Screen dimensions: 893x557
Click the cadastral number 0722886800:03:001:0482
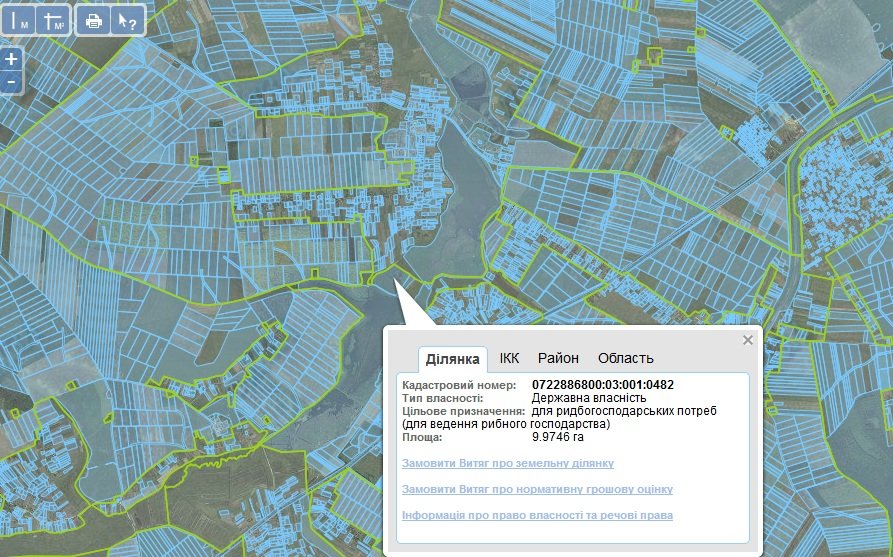click(x=602, y=385)
